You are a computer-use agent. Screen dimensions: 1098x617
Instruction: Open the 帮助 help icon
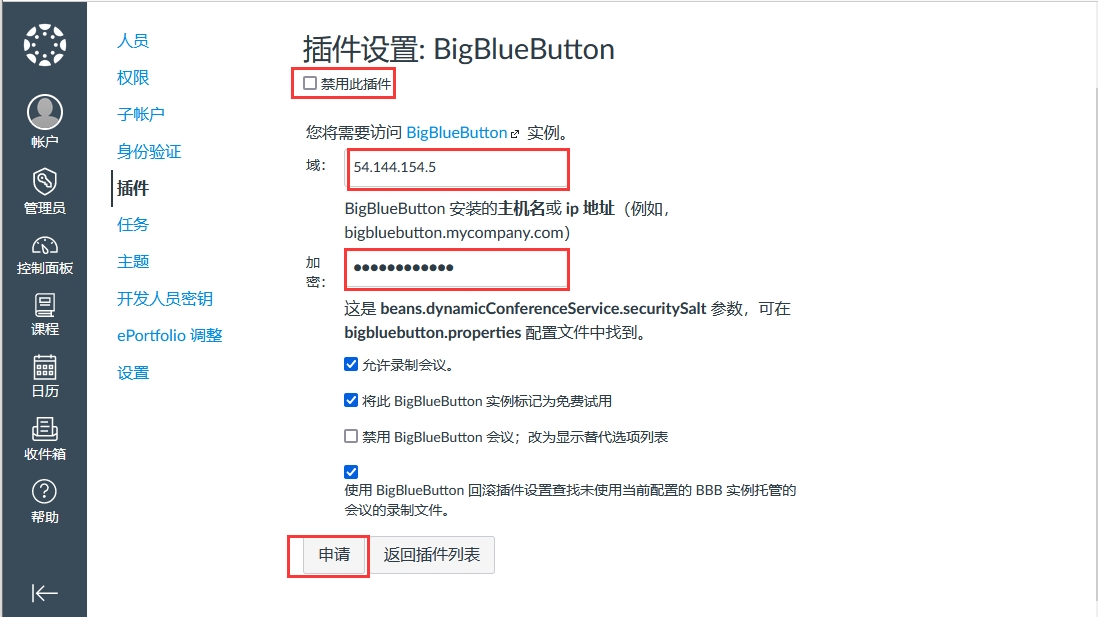pos(44,492)
